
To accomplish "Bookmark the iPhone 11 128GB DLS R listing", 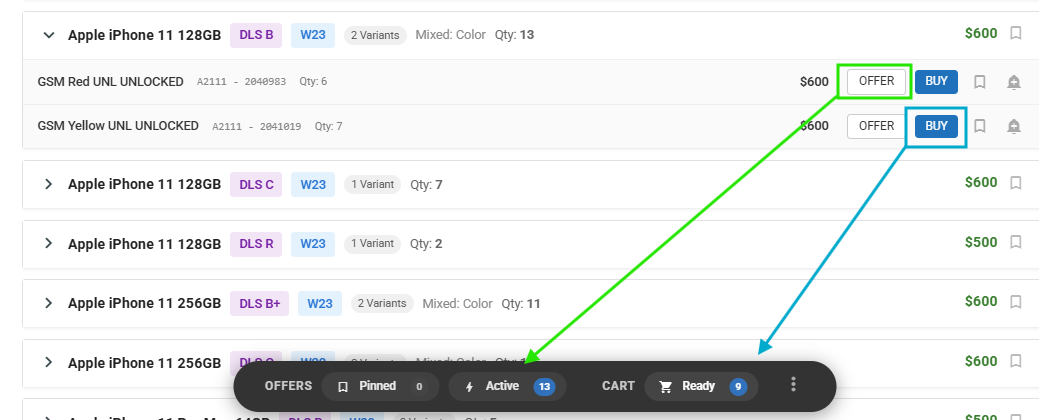I will tap(1015, 242).
